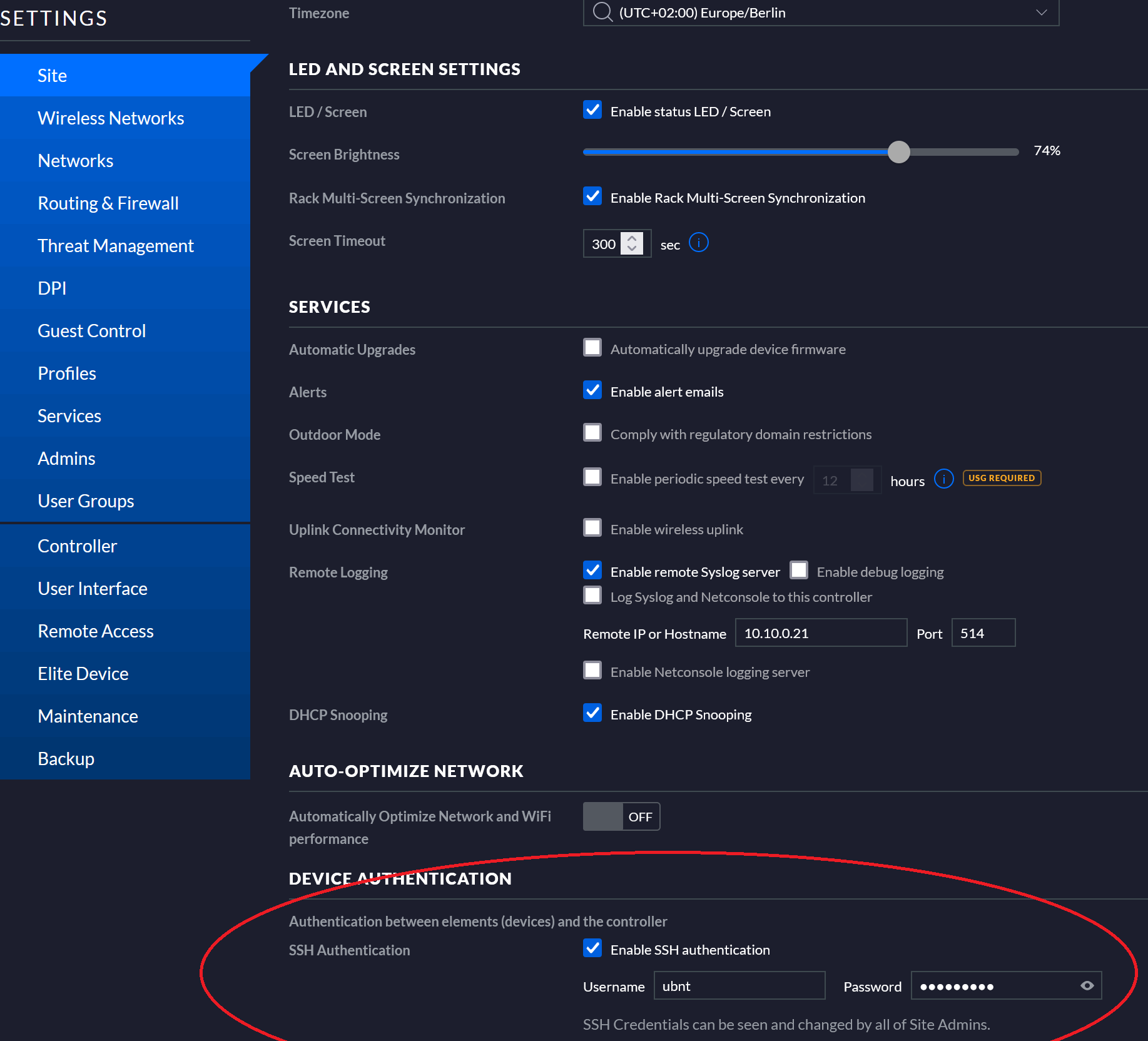Click the Remote IP or Hostname field
Image resolution: width=1148 pixels, height=1041 pixels.
pyautogui.click(x=820, y=633)
